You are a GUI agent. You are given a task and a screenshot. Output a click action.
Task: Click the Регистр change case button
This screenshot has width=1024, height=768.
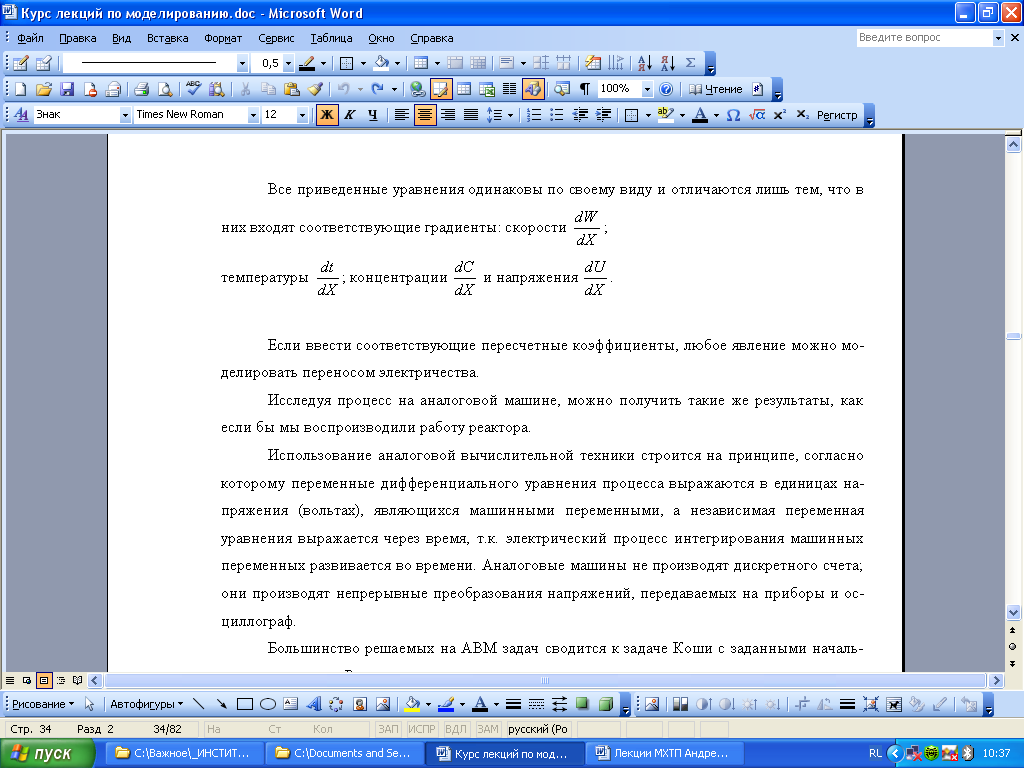click(837, 115)
